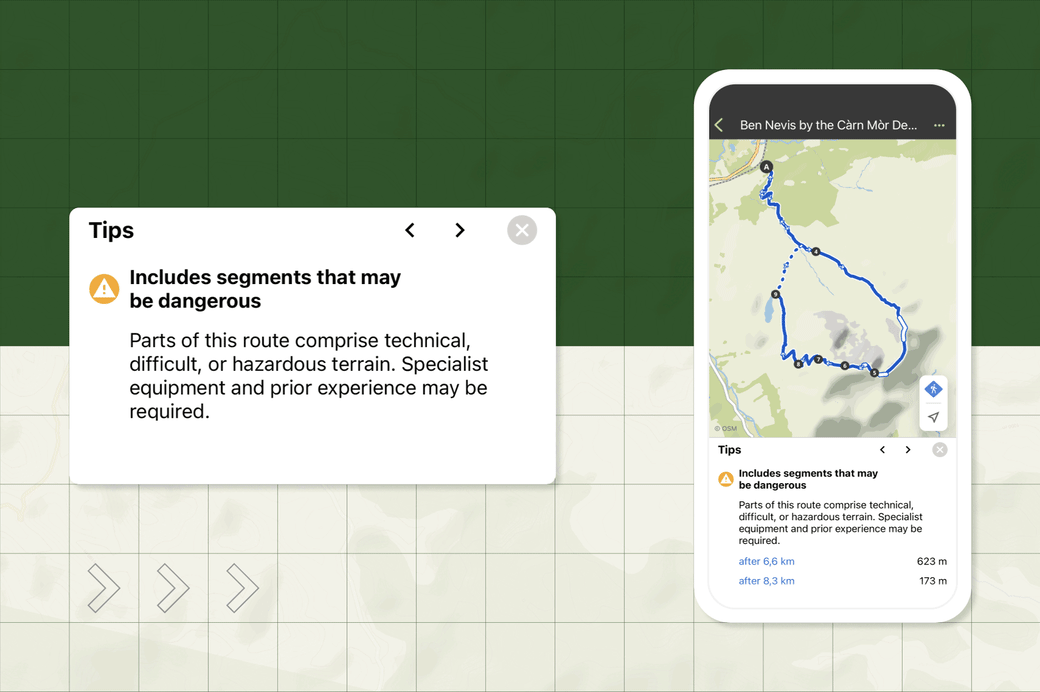Click next arrow in large Tips card
This screenshot has height=692, width=1040.
pos(460,230)
